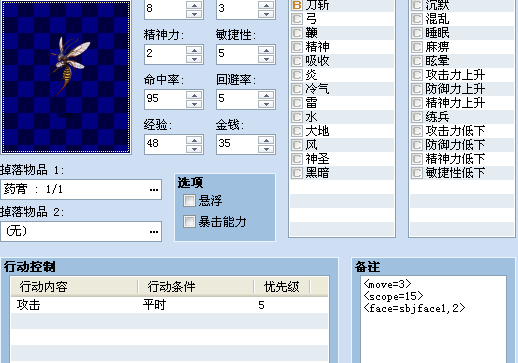Click the 优先级 column header
Image resolution: width=518 pixels, height=363 pixels.
coord(282,286)
